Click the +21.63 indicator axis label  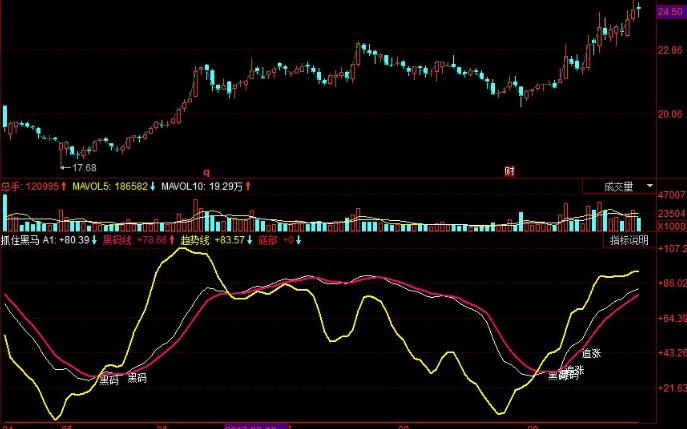pos(673,388)
